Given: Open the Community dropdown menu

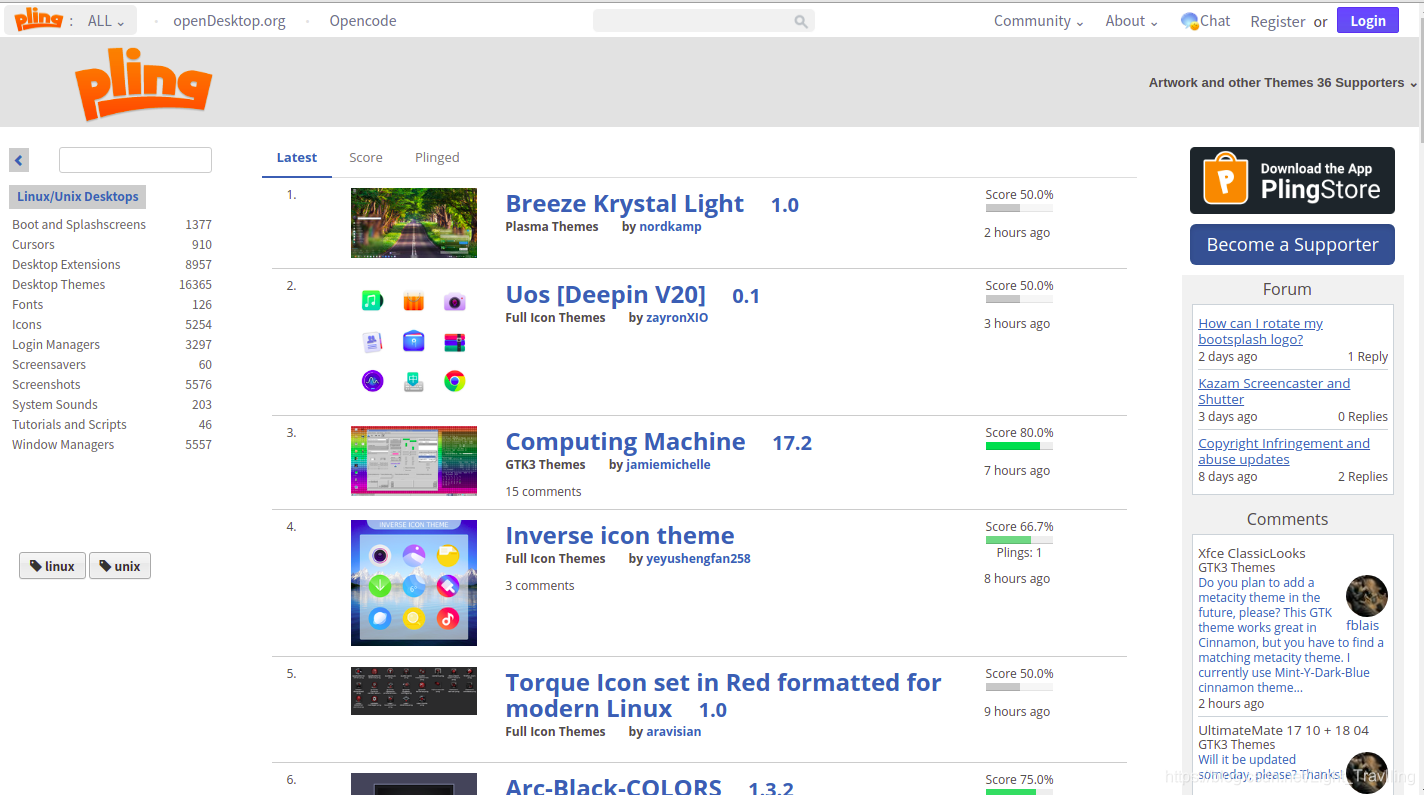Looking at the screenshot, I should point(1039,21).
